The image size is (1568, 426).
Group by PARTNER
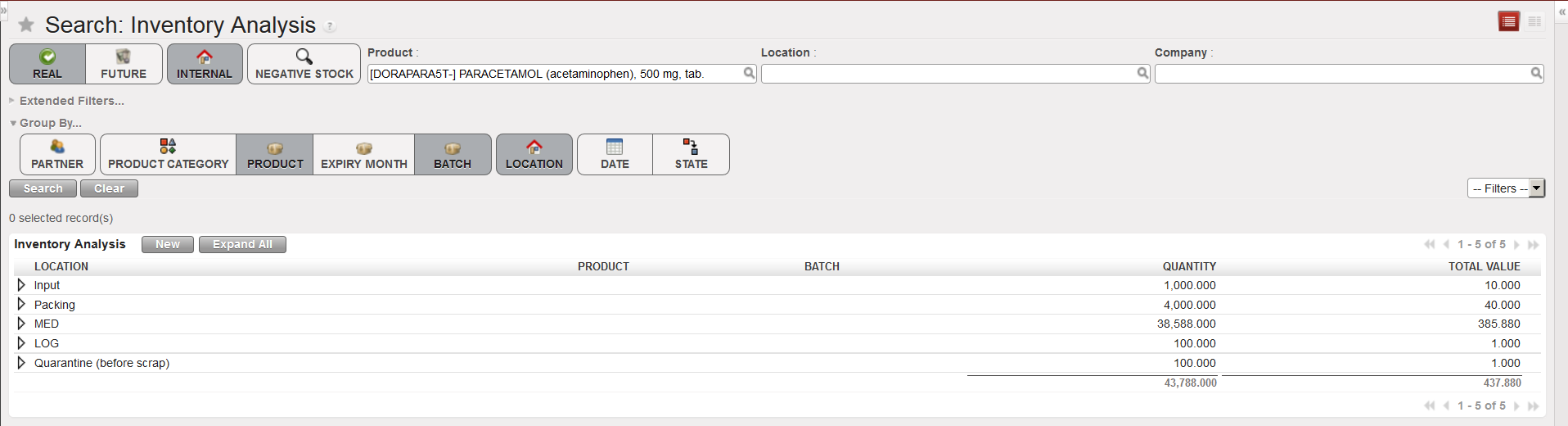tap(57, 154)
